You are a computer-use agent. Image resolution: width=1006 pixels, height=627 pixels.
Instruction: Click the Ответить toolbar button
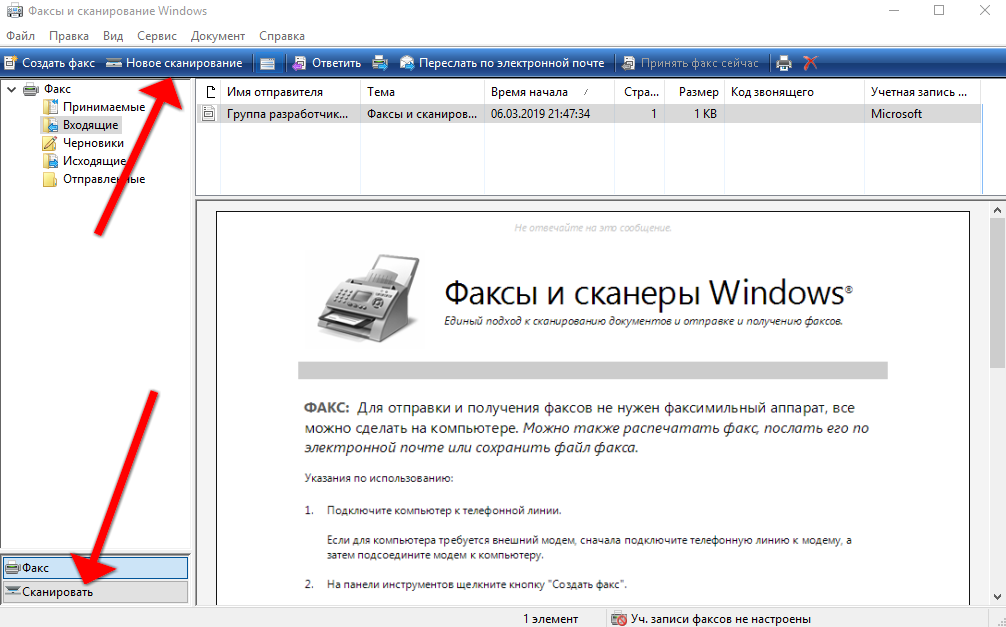click(327, 63)
